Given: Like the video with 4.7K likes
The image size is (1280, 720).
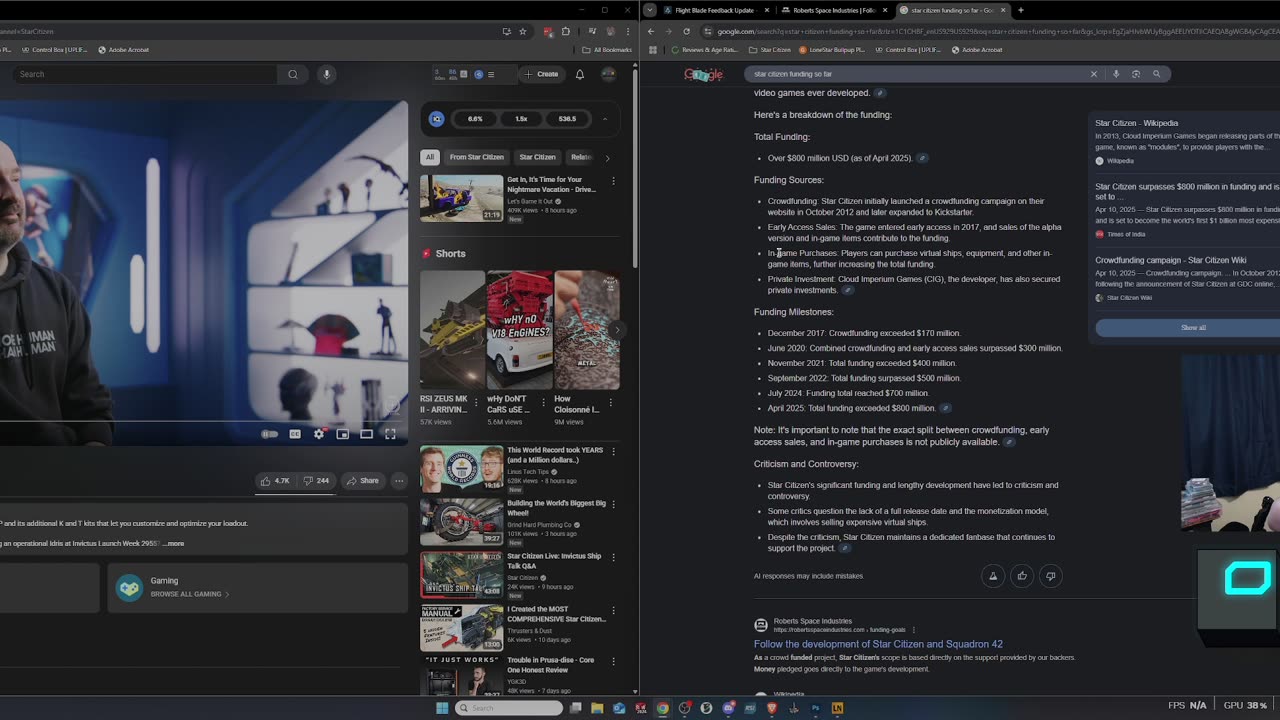Looking at the screenshot, I should point(275,481).
